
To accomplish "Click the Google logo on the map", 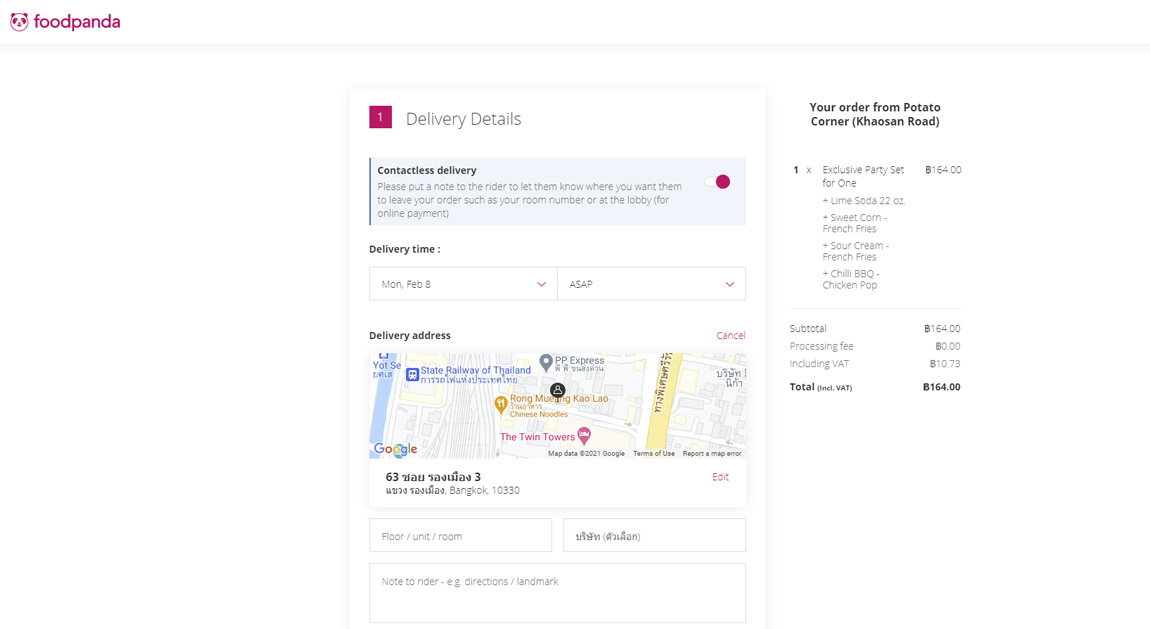I will (395, 449).
